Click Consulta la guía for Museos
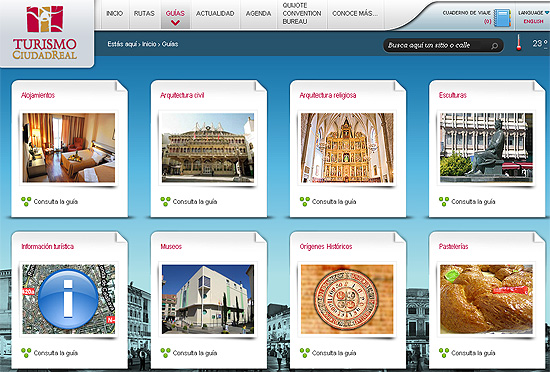 (195, 353)
